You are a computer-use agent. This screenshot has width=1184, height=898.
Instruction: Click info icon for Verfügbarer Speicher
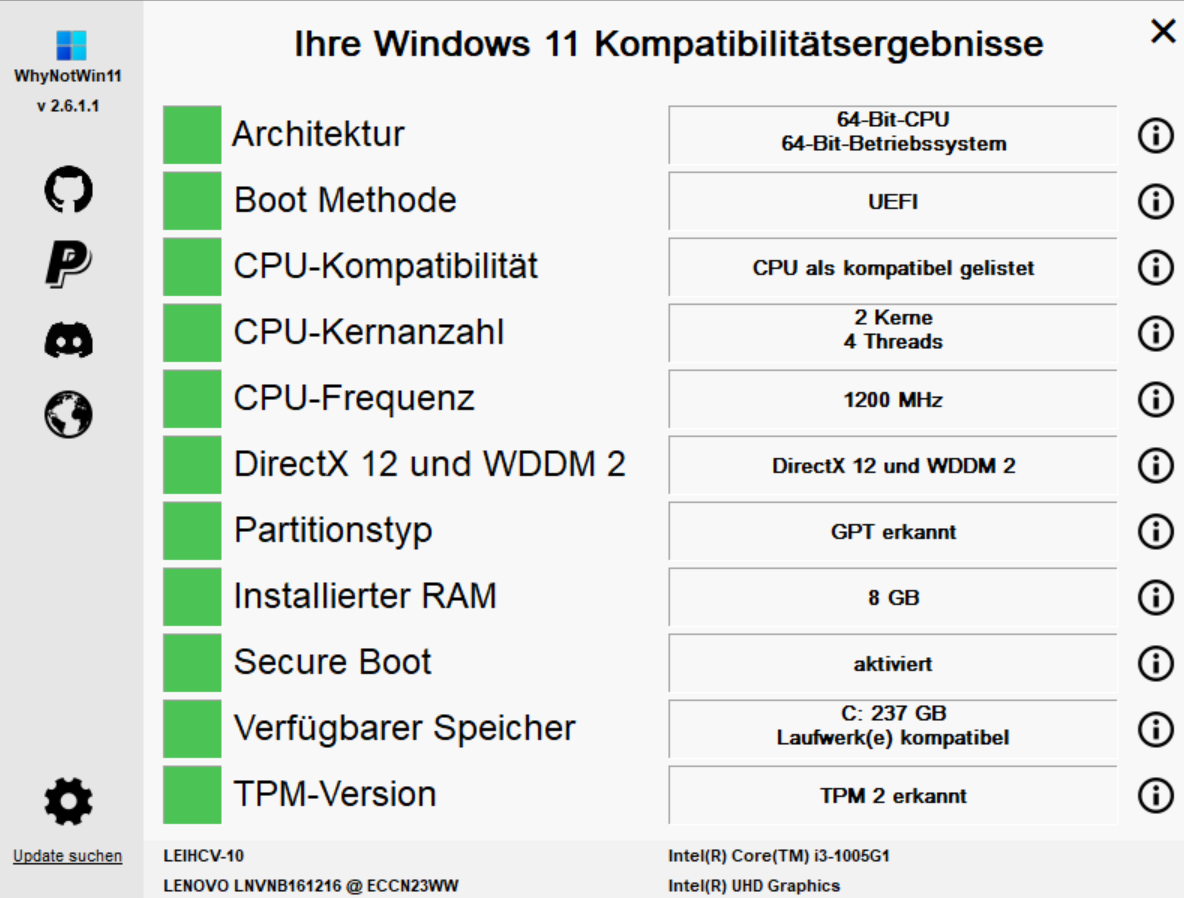tap(1155, 730)
